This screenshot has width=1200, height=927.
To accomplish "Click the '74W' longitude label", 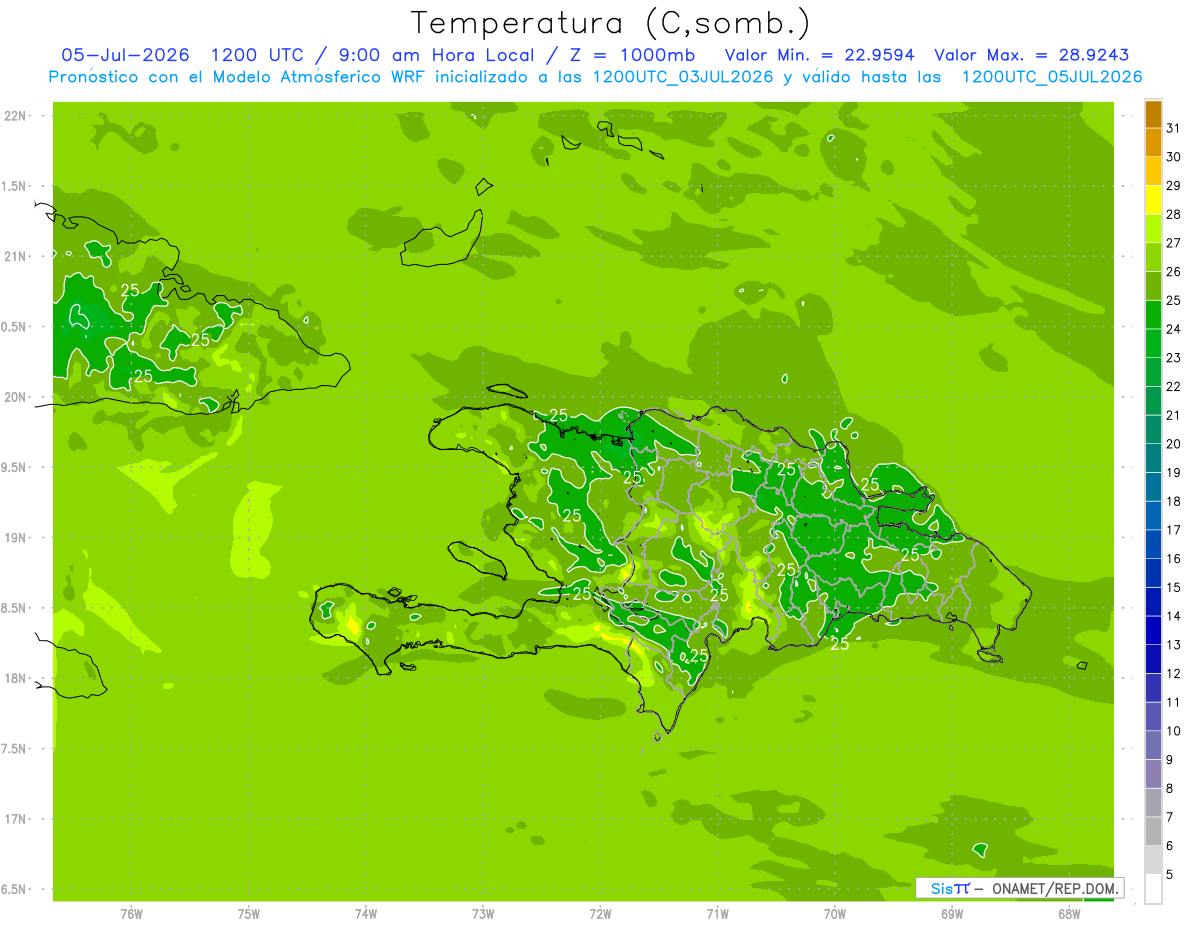I will pos(366,913).
